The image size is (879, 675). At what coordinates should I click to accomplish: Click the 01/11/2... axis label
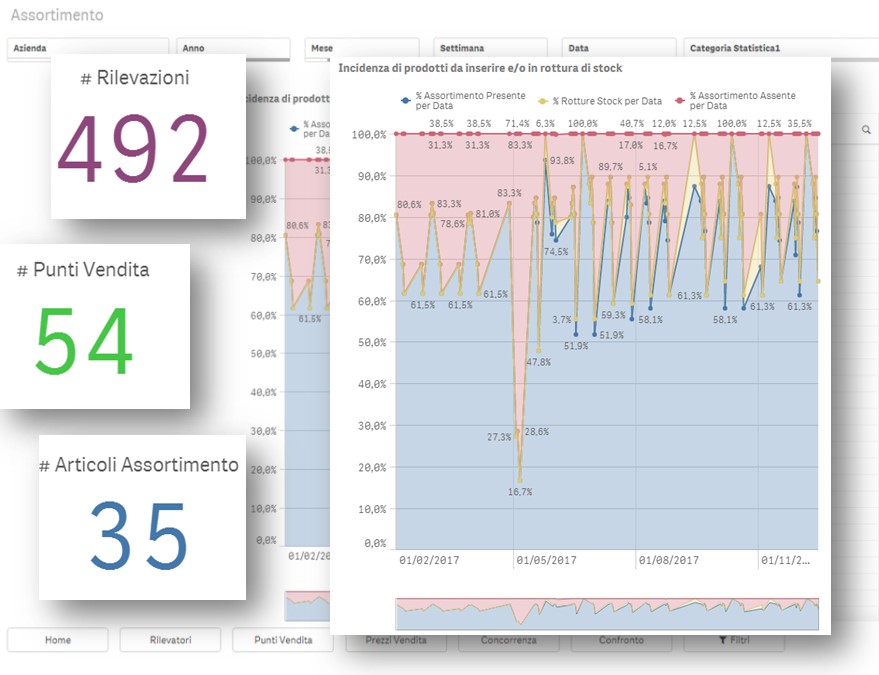coord(785,560)
